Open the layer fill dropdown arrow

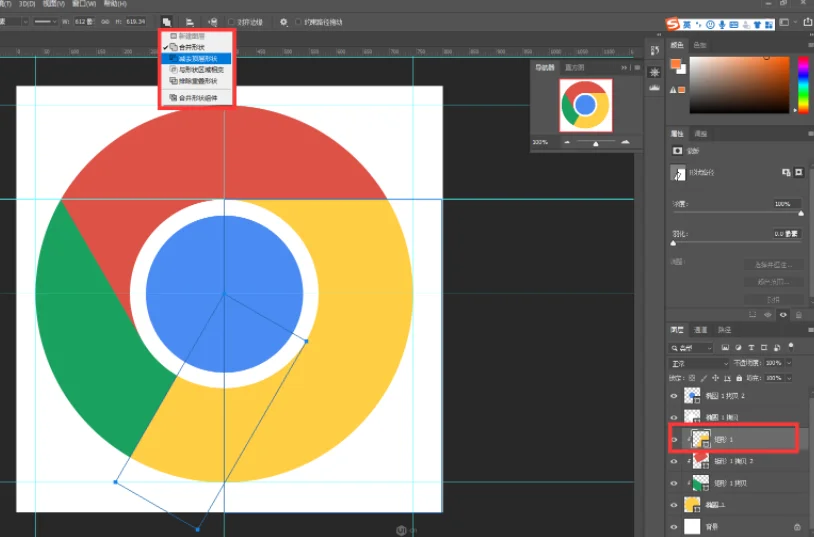(789, 378)
